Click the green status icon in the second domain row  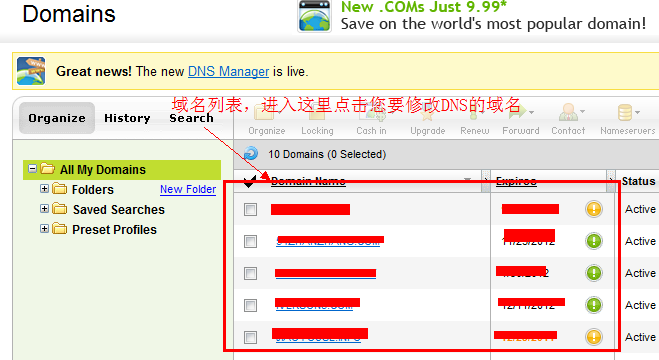593,241
